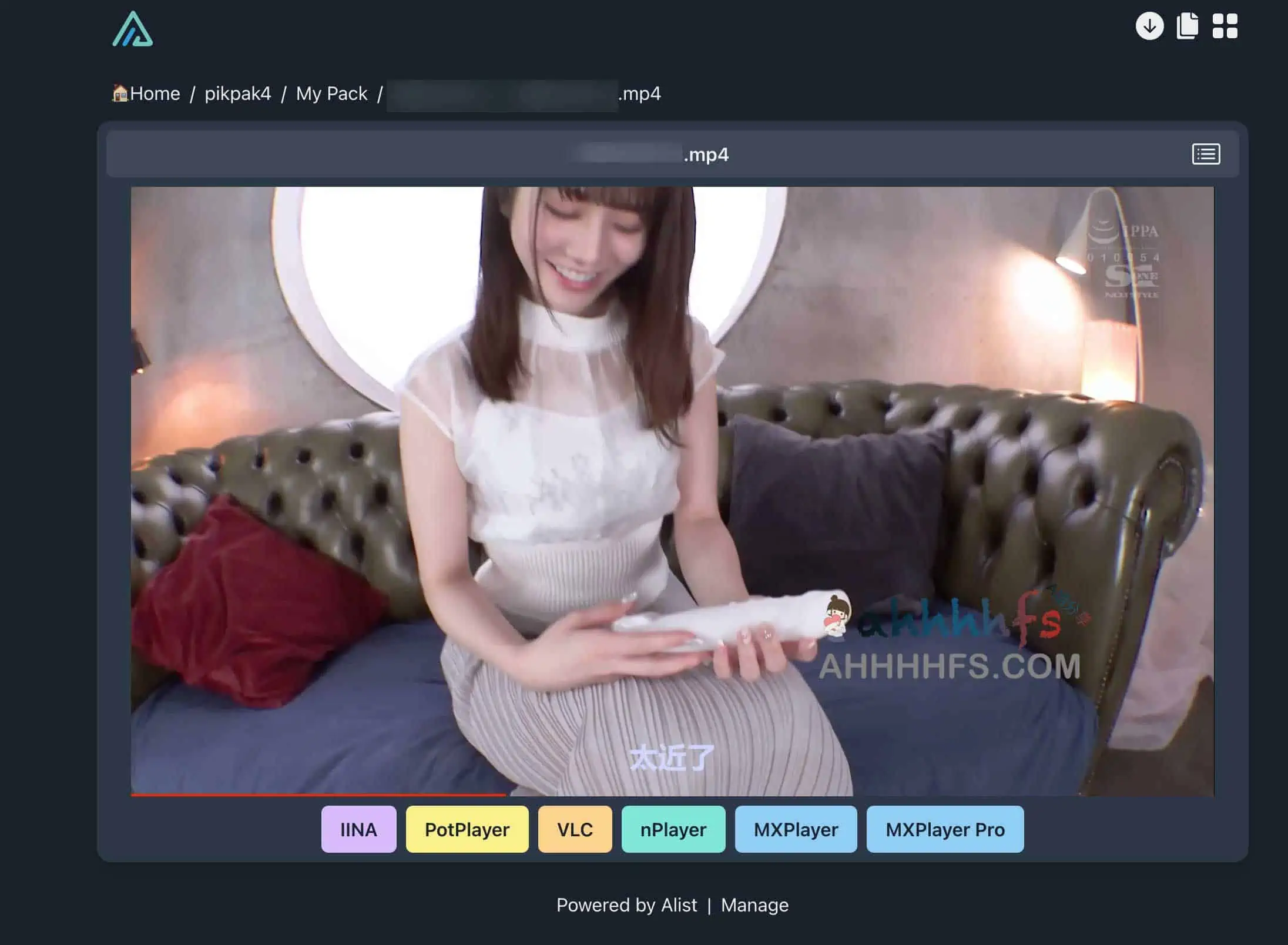Click the red video progress bar
1288x945 pixels.
(x=317, y=795)
